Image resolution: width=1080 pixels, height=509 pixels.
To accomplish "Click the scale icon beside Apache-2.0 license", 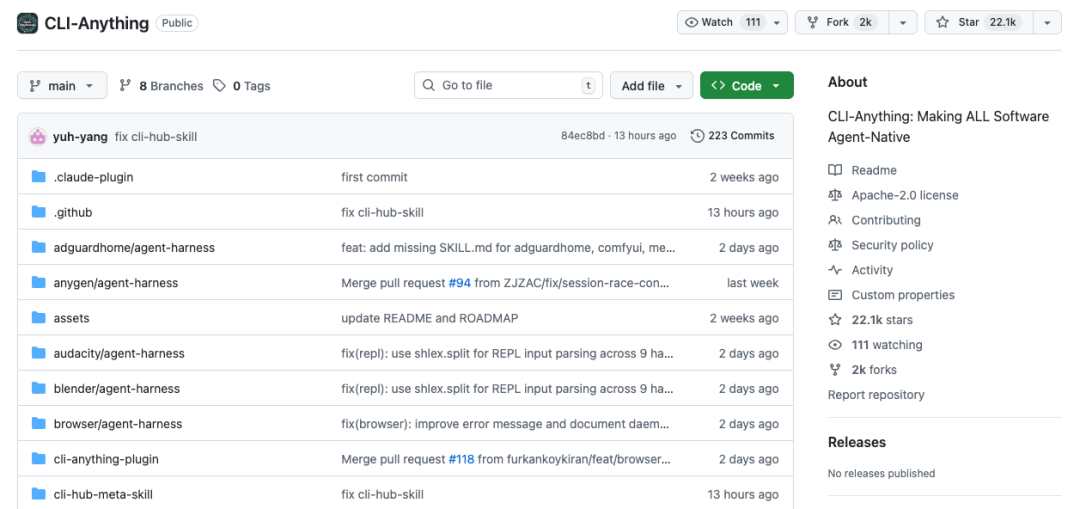I will point(835,195).
